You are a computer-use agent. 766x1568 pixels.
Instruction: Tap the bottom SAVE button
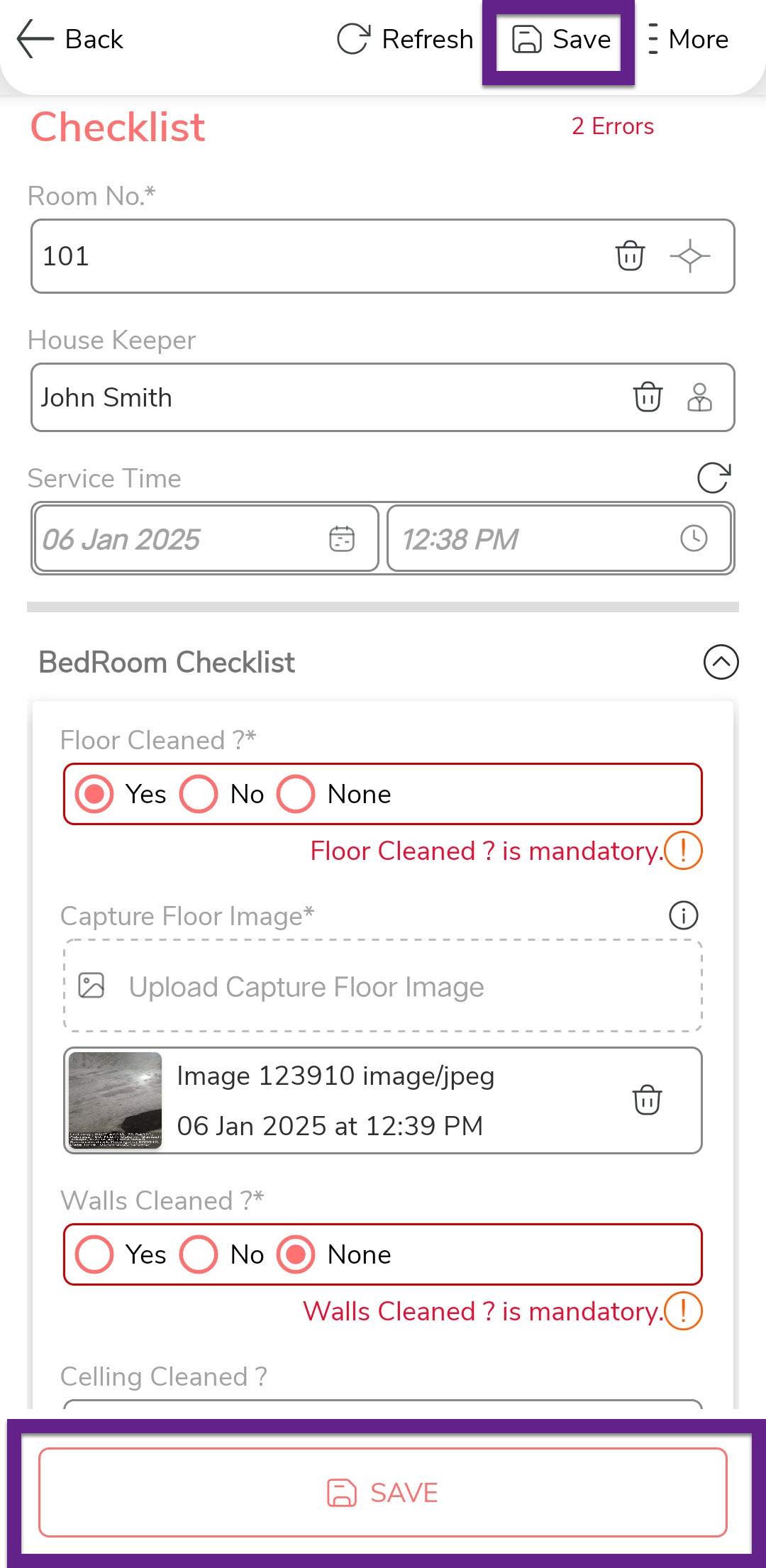383,1493
